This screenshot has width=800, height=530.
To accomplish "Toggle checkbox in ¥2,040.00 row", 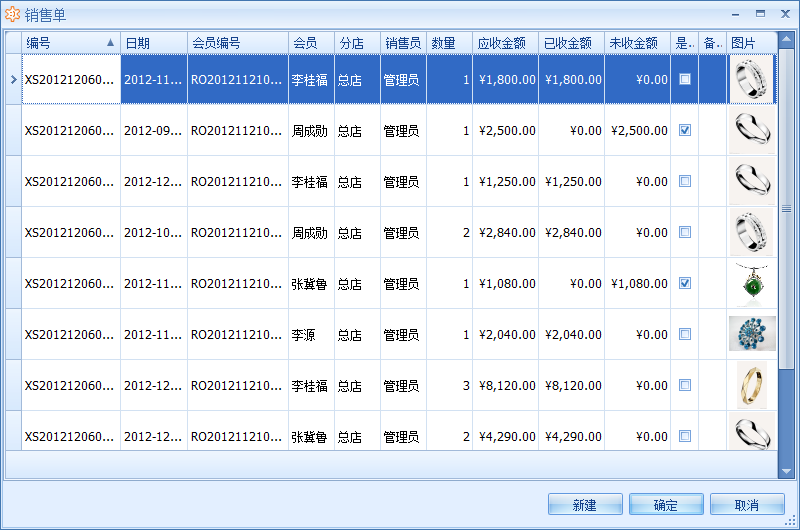I will [x=685, y=334].
